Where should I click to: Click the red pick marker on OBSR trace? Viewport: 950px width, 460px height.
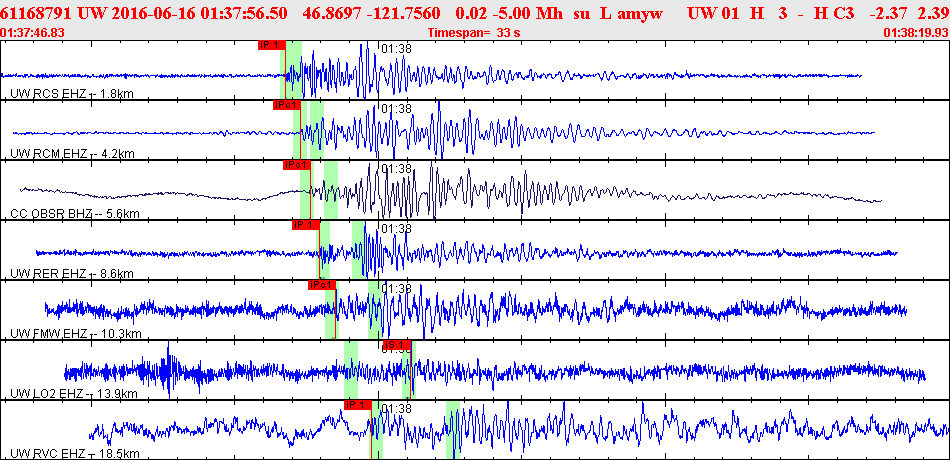coord(297,165)
